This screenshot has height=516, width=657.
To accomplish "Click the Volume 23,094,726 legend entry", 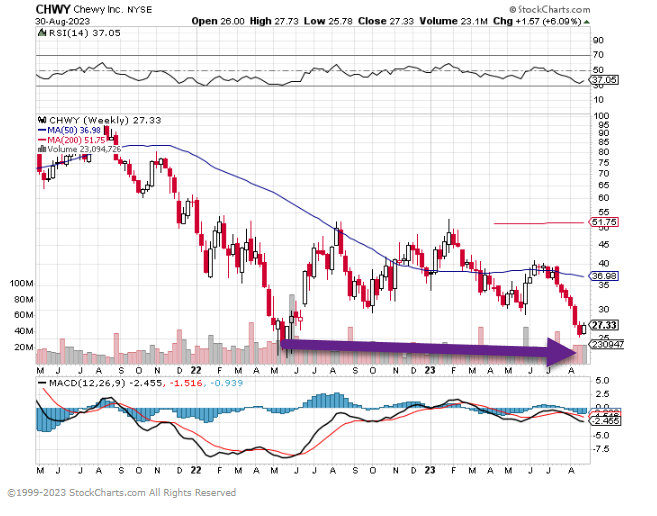I will [x=84, y=149].
